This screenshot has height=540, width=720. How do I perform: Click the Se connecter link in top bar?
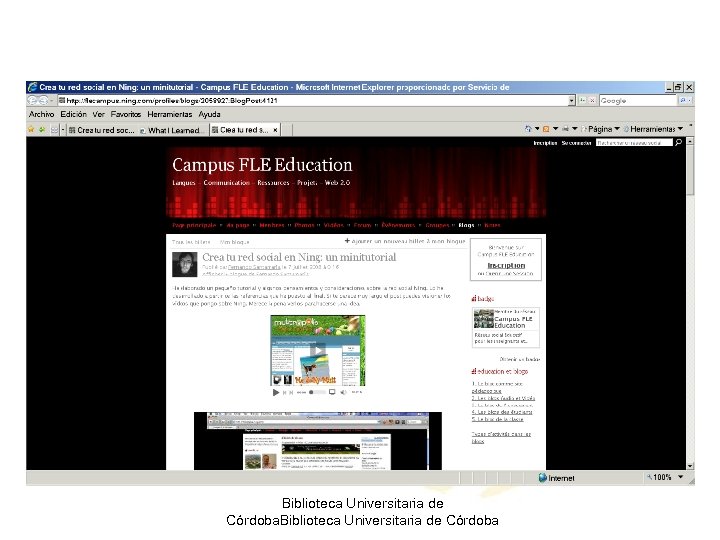576,143
